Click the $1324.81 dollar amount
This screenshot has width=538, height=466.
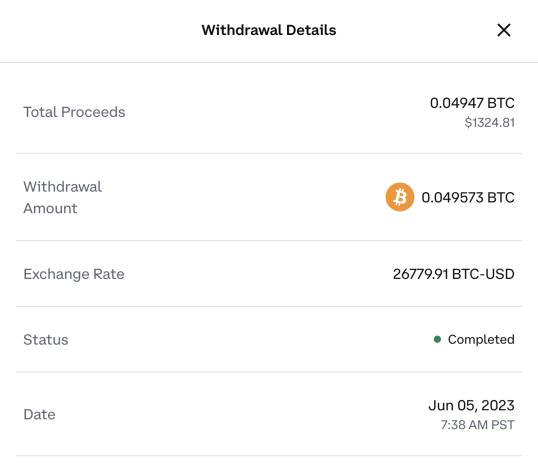point(490,123)
